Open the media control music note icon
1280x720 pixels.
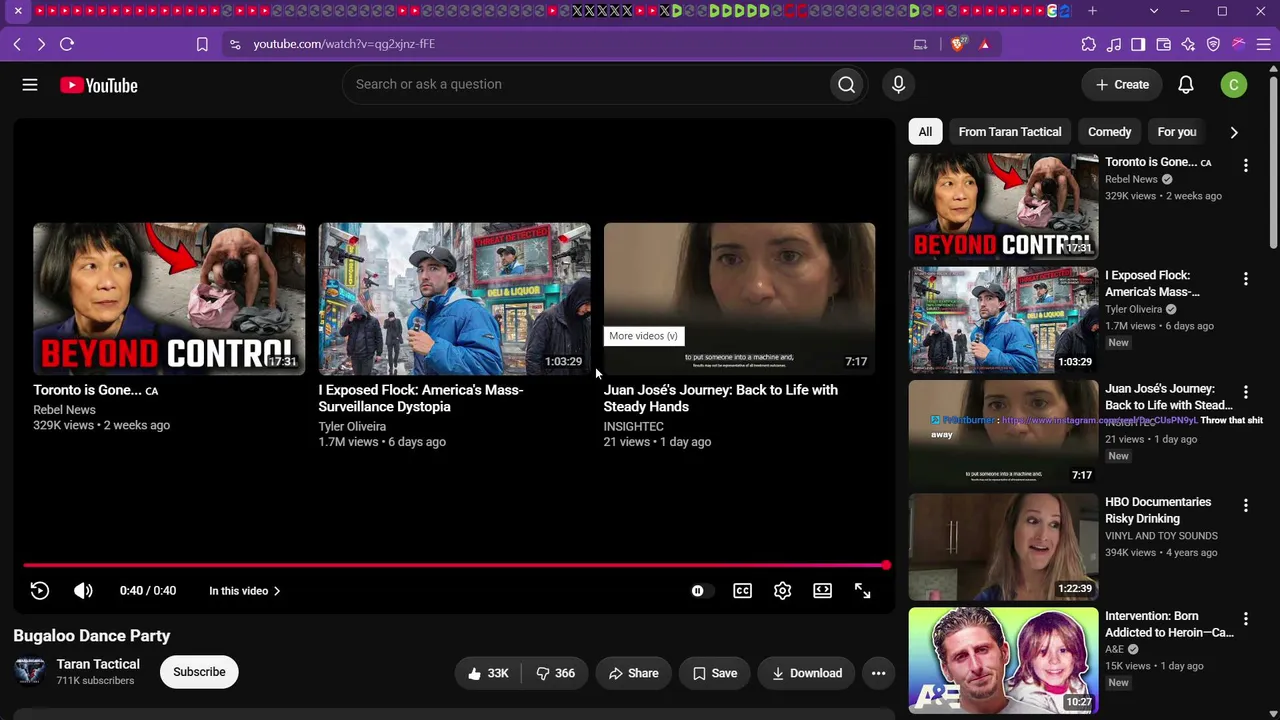(x=1114, y=44)
